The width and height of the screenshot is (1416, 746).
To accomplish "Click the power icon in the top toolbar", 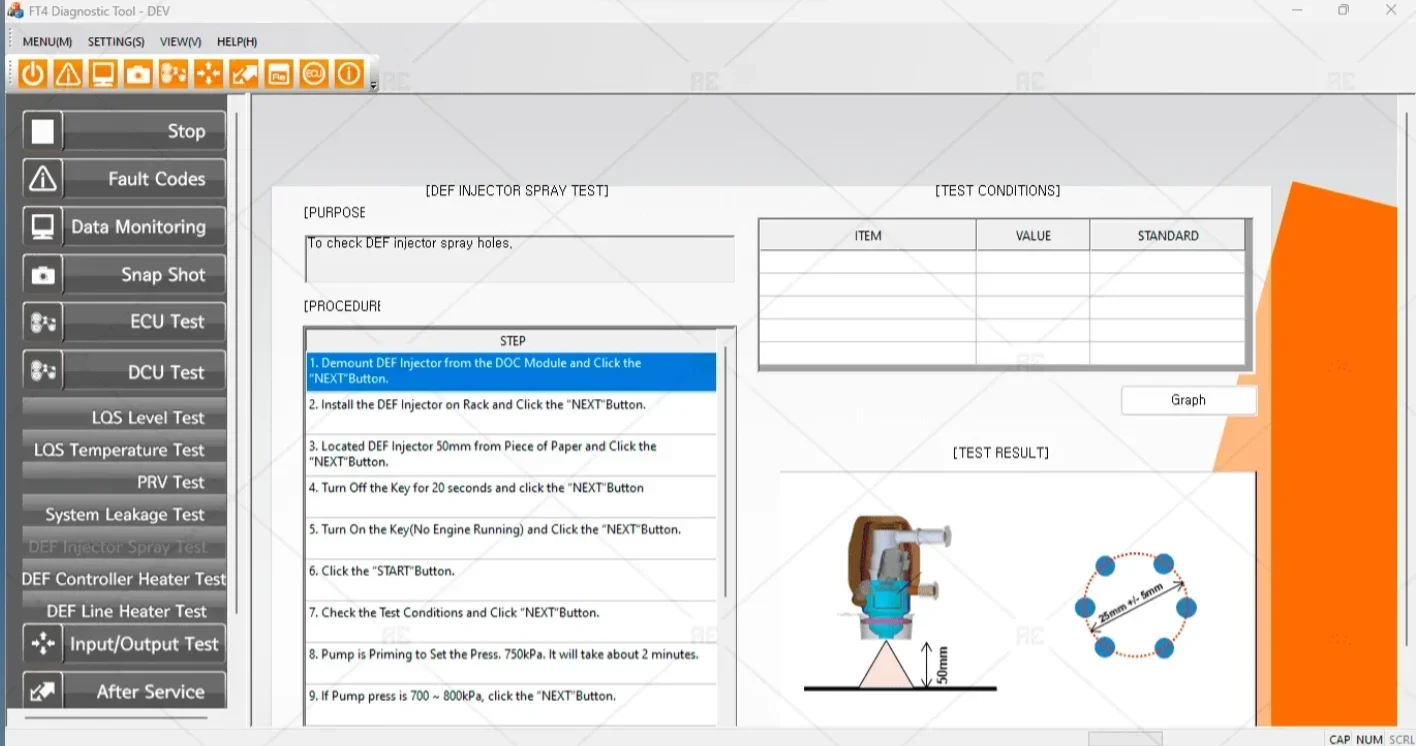I will [x=33, y=73].
